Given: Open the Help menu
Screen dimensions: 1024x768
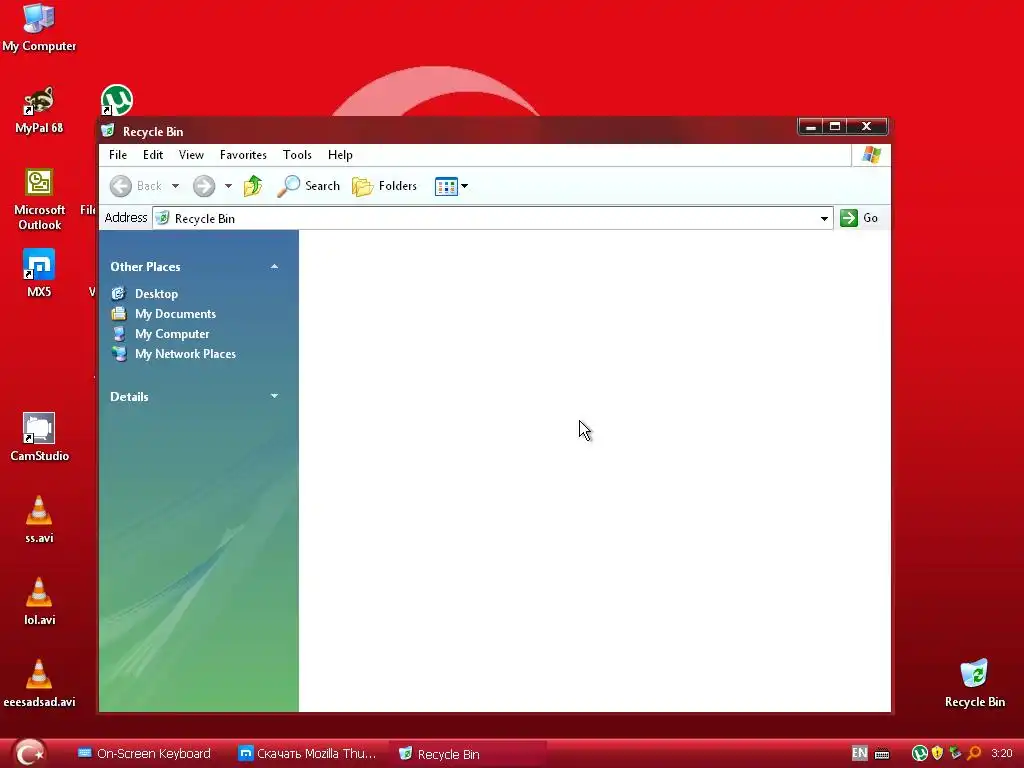Looking at the screenshot, I should click(x=340, y=155).
